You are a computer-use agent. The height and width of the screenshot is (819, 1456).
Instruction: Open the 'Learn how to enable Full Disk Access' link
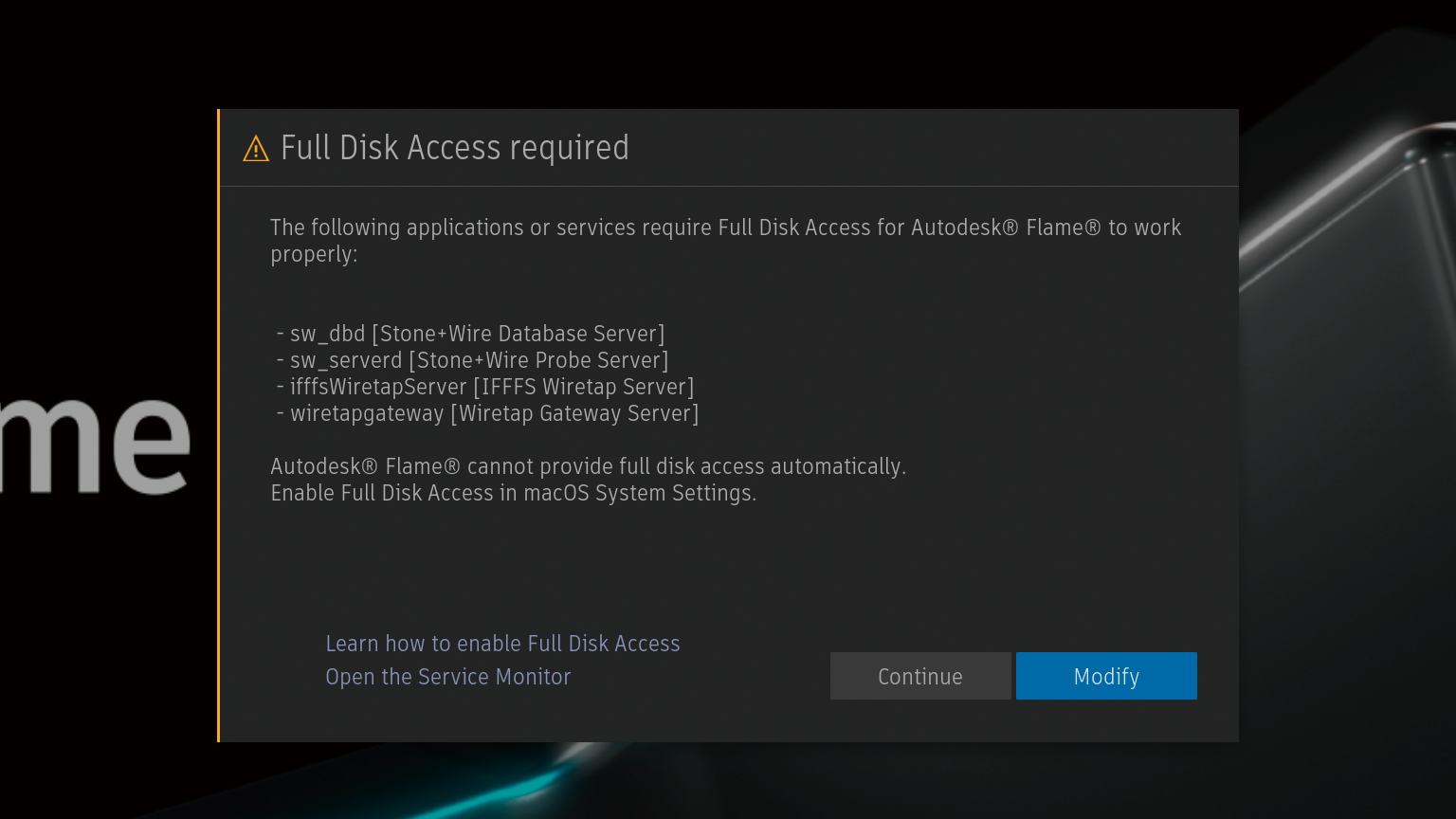502,644
